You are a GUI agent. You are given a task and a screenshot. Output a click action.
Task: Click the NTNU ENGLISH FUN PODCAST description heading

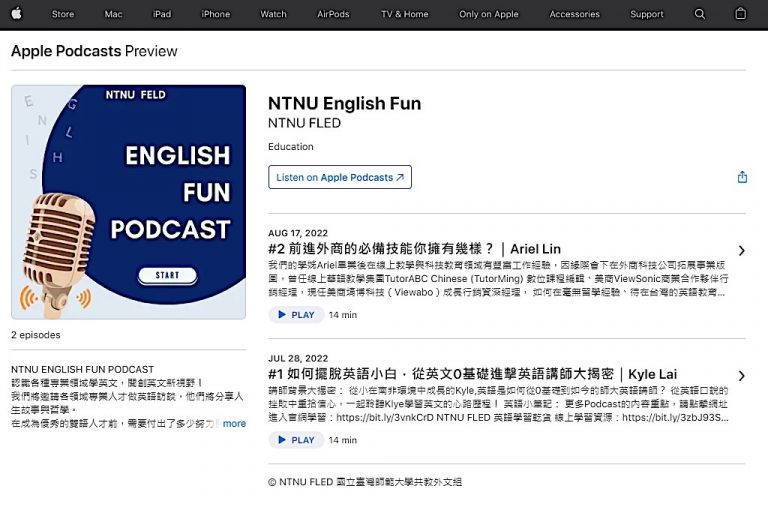click(82, 369)
